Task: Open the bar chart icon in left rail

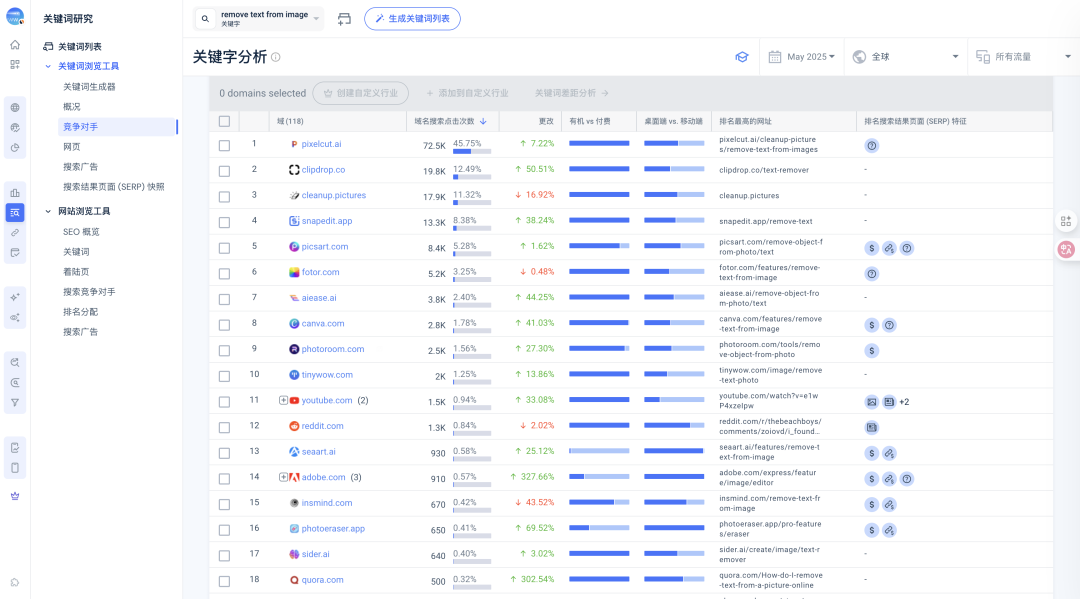Action: point(14,193)
